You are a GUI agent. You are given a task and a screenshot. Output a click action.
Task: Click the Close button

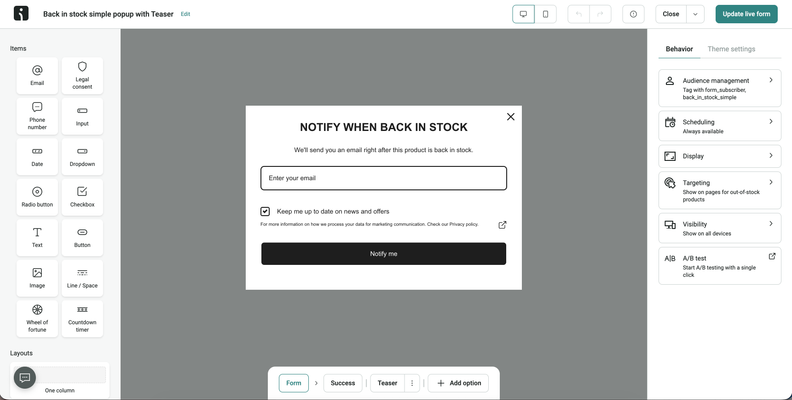[671, 14]
